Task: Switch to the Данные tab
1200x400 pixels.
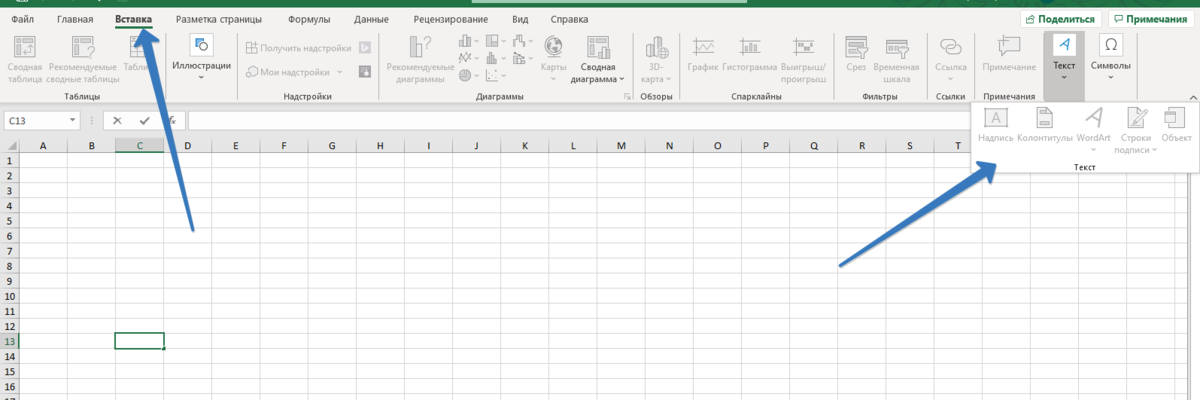Action: click(371, 19)
